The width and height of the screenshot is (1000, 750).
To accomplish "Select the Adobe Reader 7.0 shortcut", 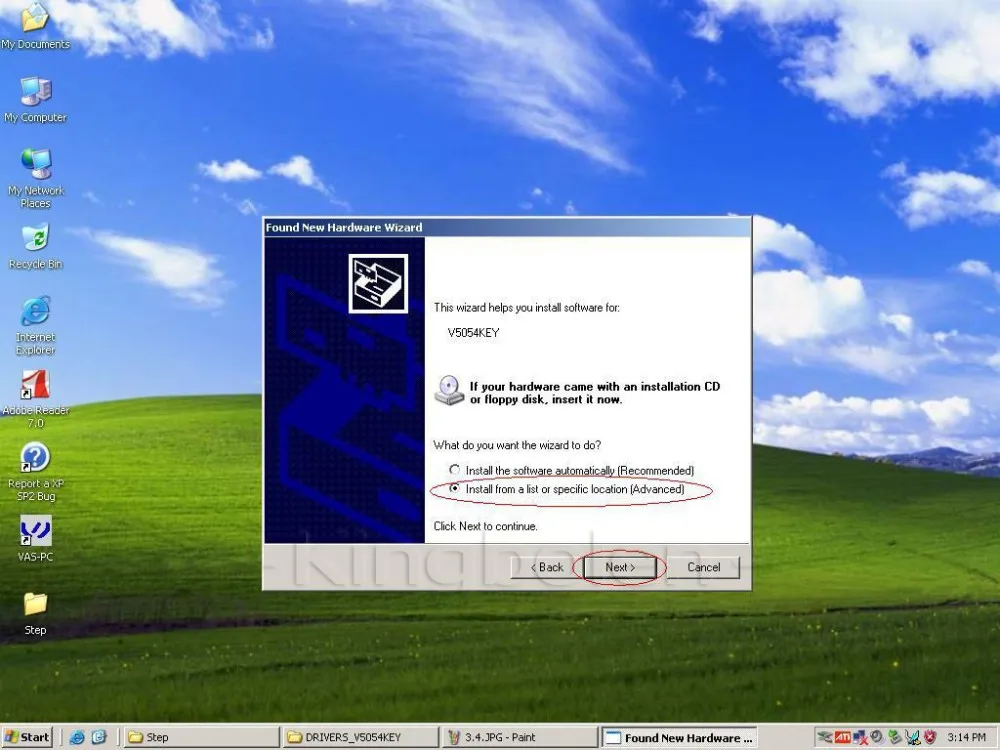I will pyautogui.click(x=35, y=399).
